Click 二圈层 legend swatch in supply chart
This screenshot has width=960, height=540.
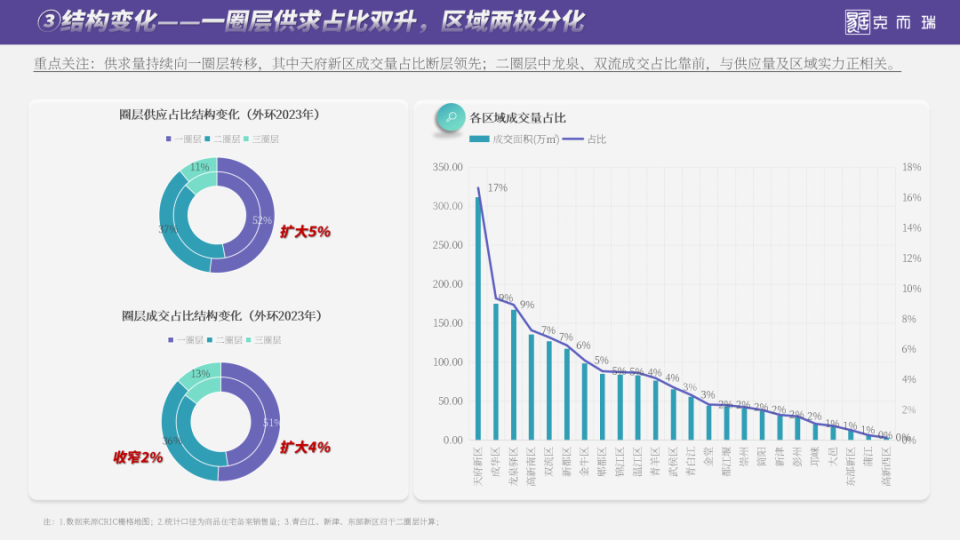(x=208, y=139)
